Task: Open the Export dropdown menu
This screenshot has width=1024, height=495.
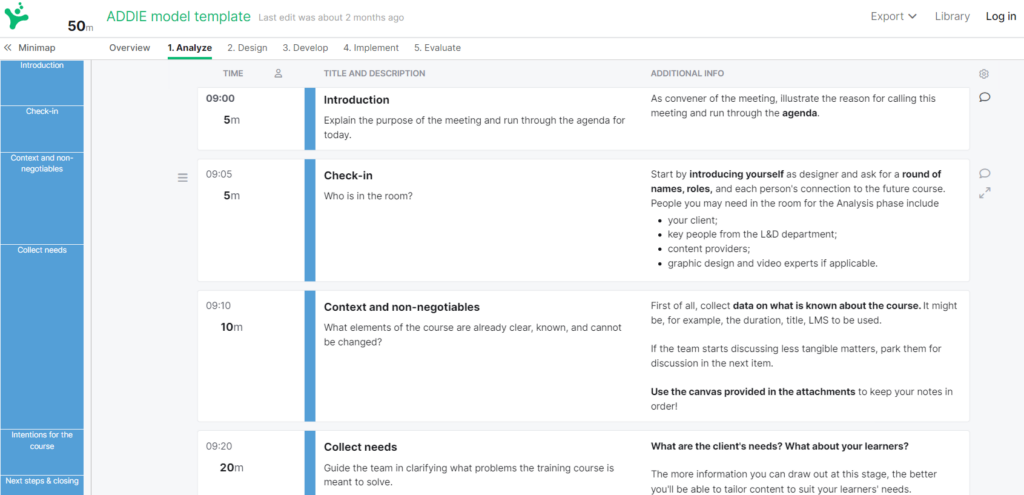Action: 893,17
